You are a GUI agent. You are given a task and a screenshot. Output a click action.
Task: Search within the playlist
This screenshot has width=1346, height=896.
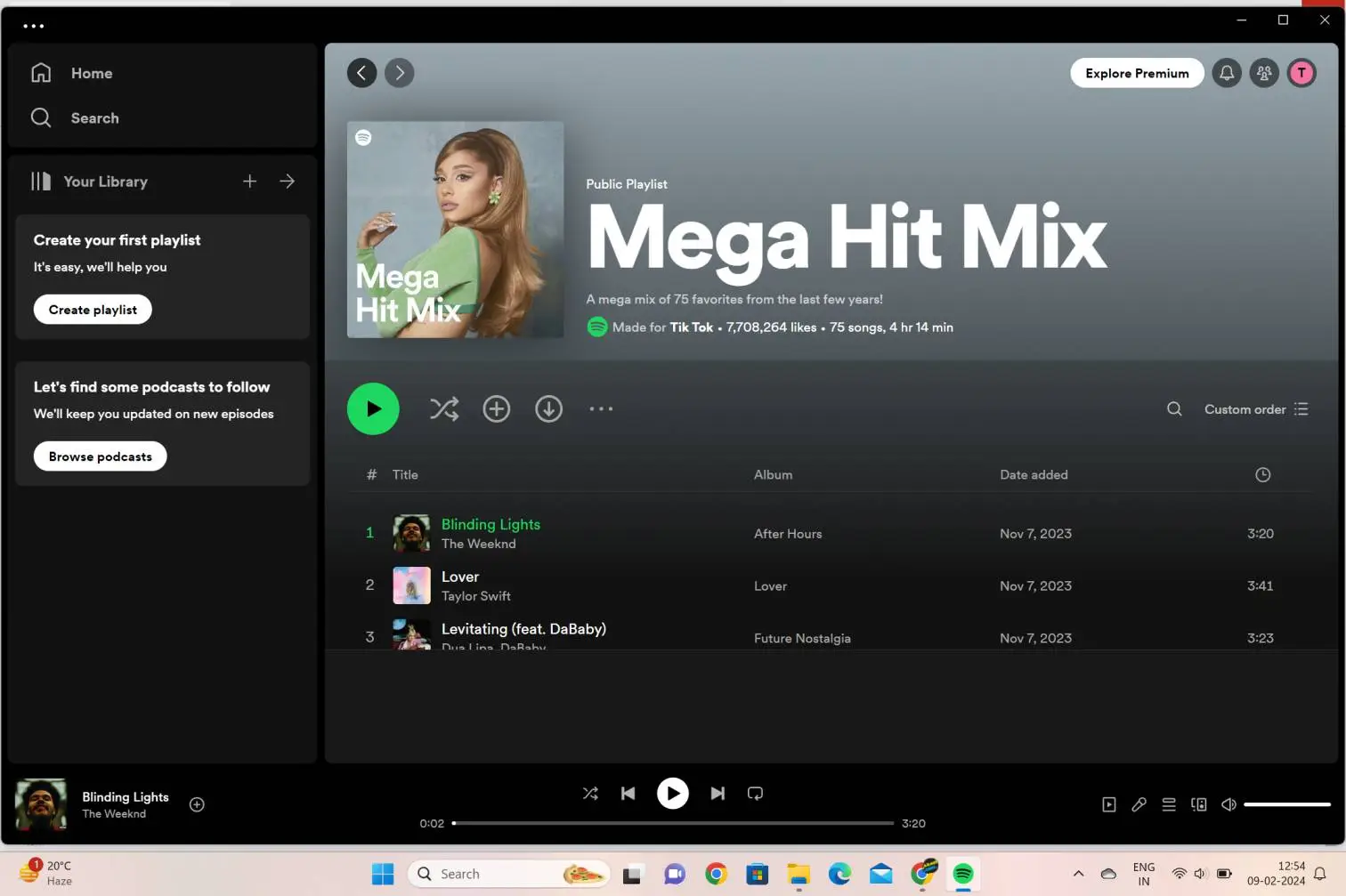click(x=1174, y=409)
